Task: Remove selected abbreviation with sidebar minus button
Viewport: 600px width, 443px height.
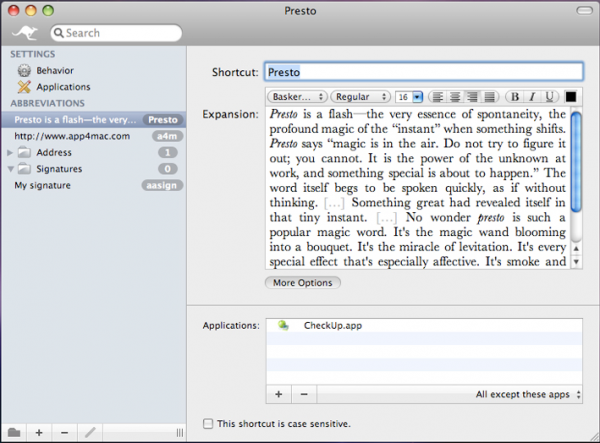Action: pyautogui.click(x=64, y=432)
